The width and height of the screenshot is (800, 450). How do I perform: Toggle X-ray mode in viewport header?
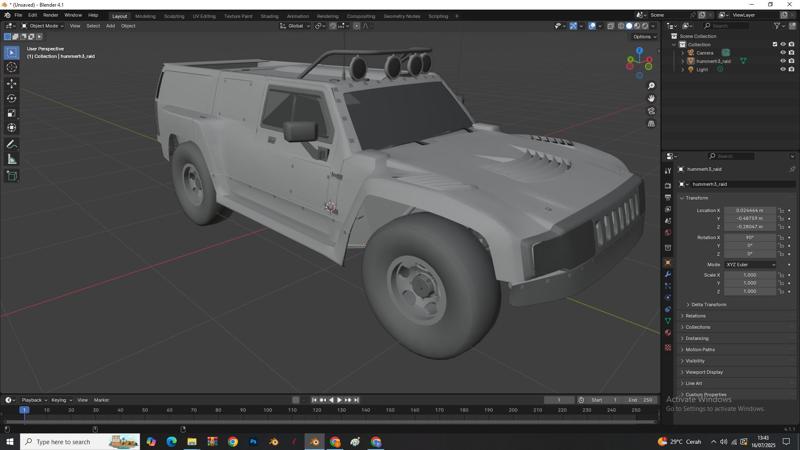610,26
